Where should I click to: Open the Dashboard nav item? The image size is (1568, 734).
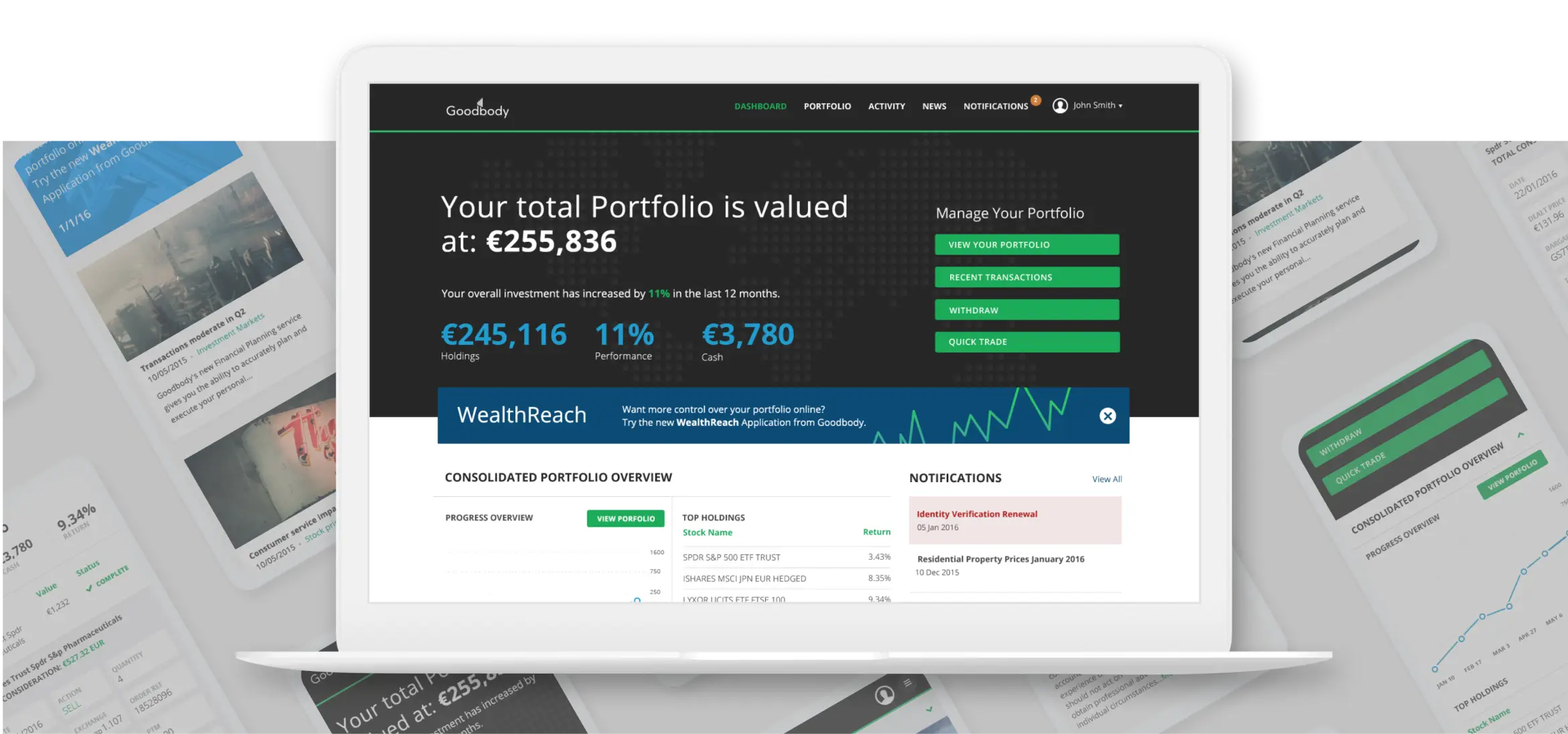coord(760,106)
